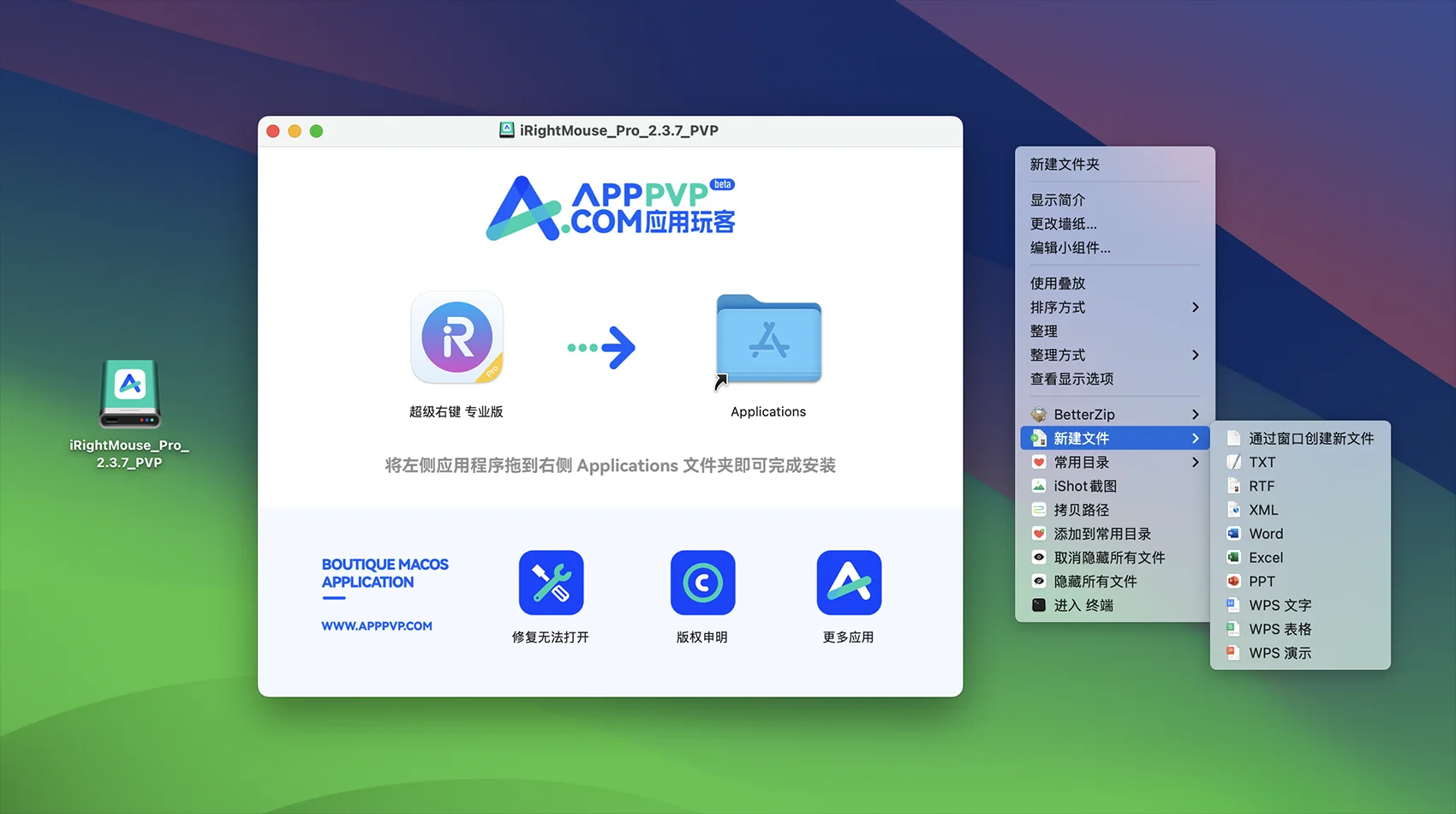Select WPS 演示 label in submenu
Viewport: 1456px width, 814px height.
(1280, 653)
